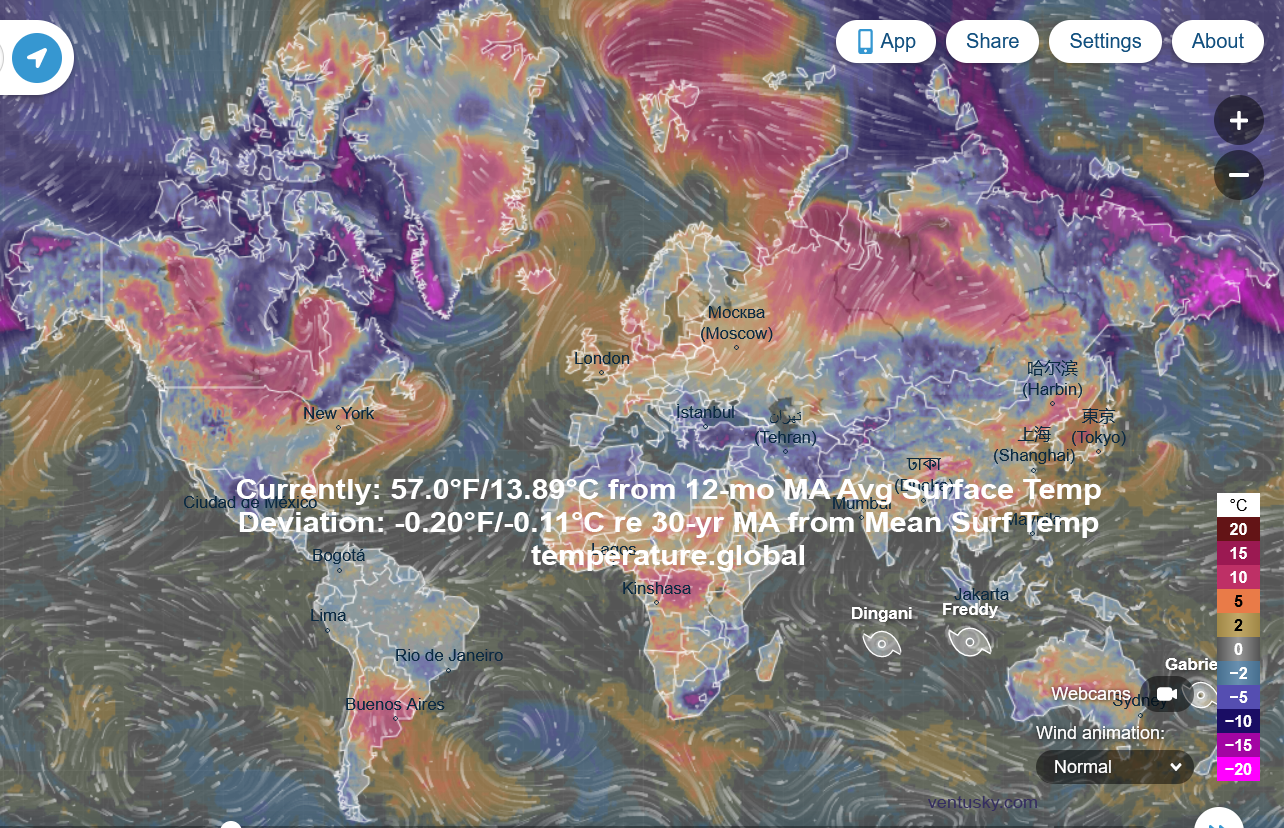Select the Dingani cyclone icon
Screen dimensions: 1284x828
click(x=881, y=643)
